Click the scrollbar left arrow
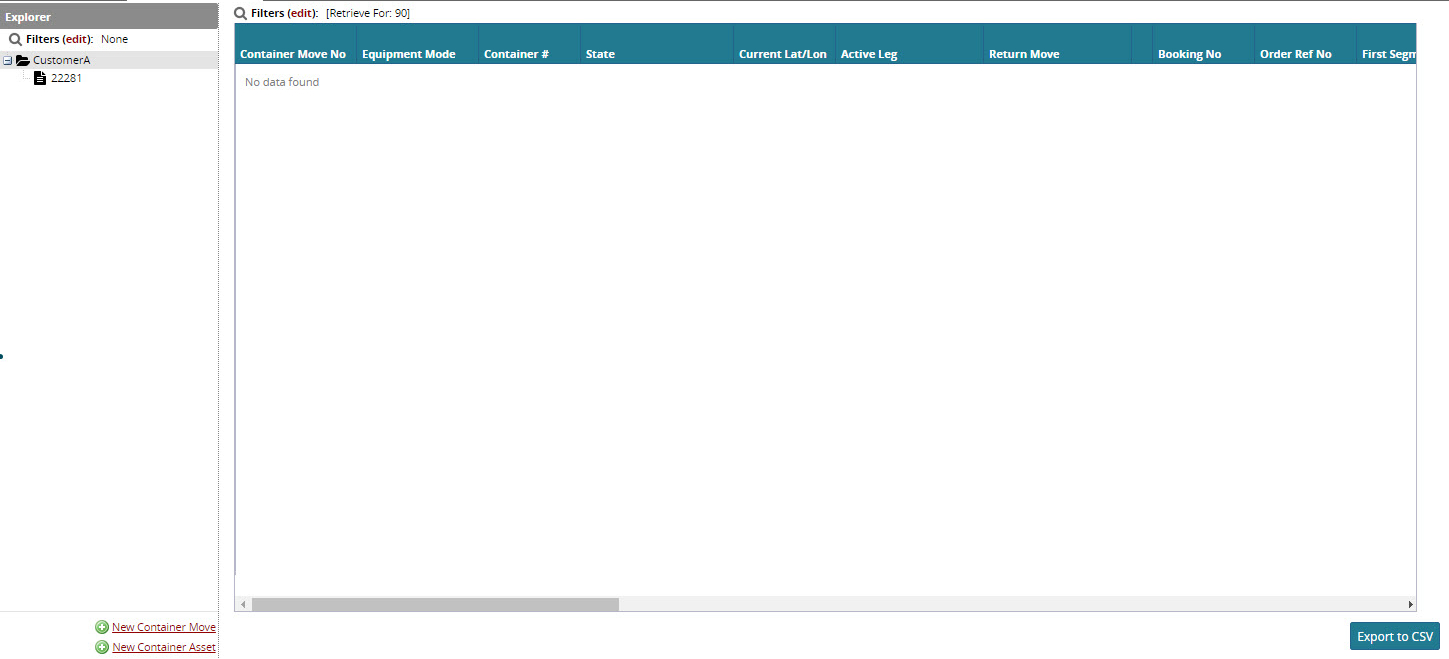Image resolution: width=1449 pixels, height=659 pixels. tap(242, 604)
